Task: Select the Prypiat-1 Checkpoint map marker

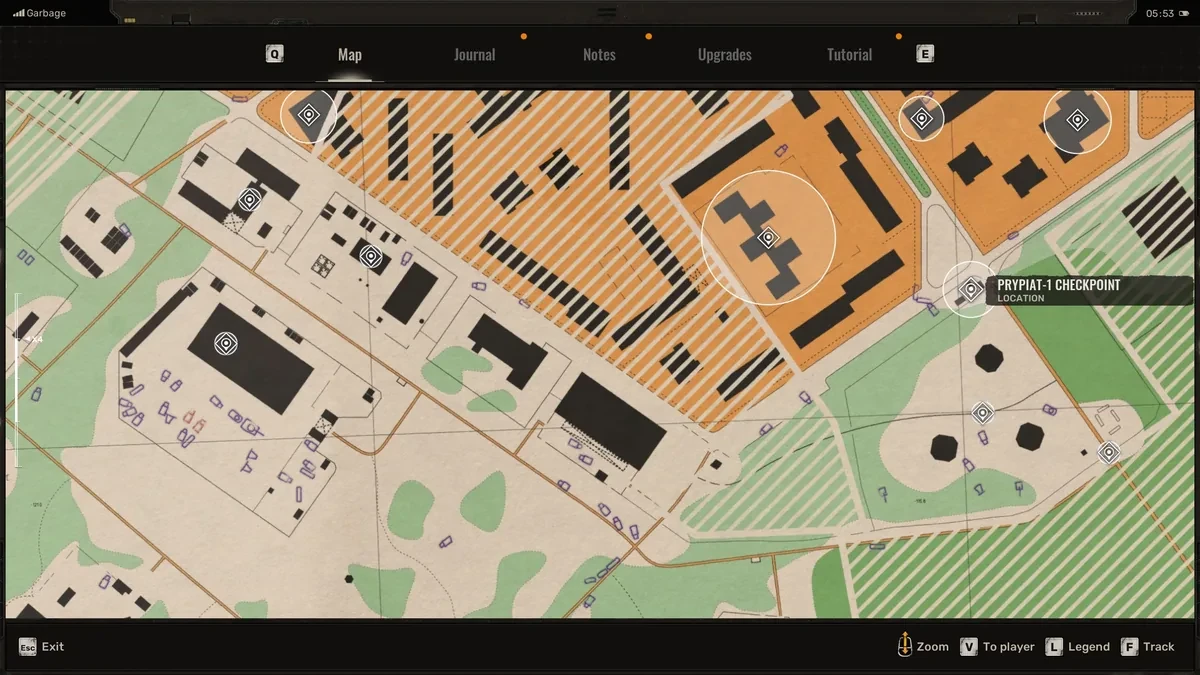Action: pyautogui.click(x=970, y=289)
